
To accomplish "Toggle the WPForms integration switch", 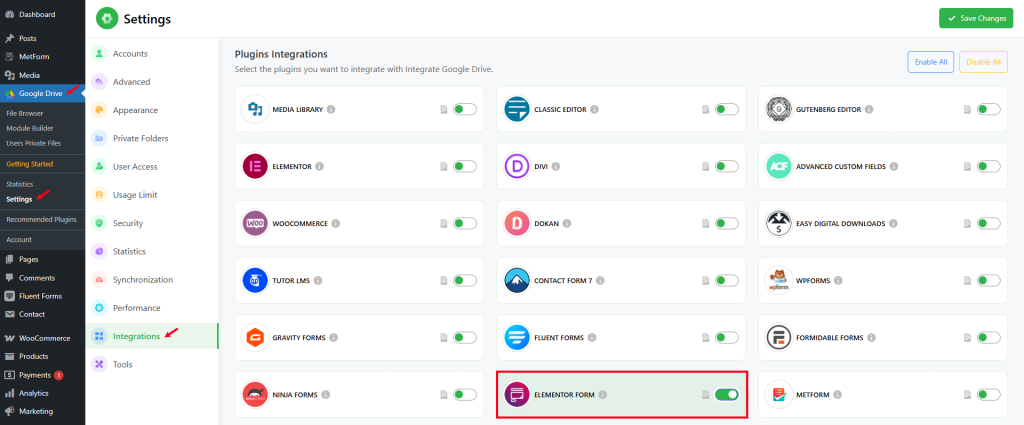I will (989, 281).
